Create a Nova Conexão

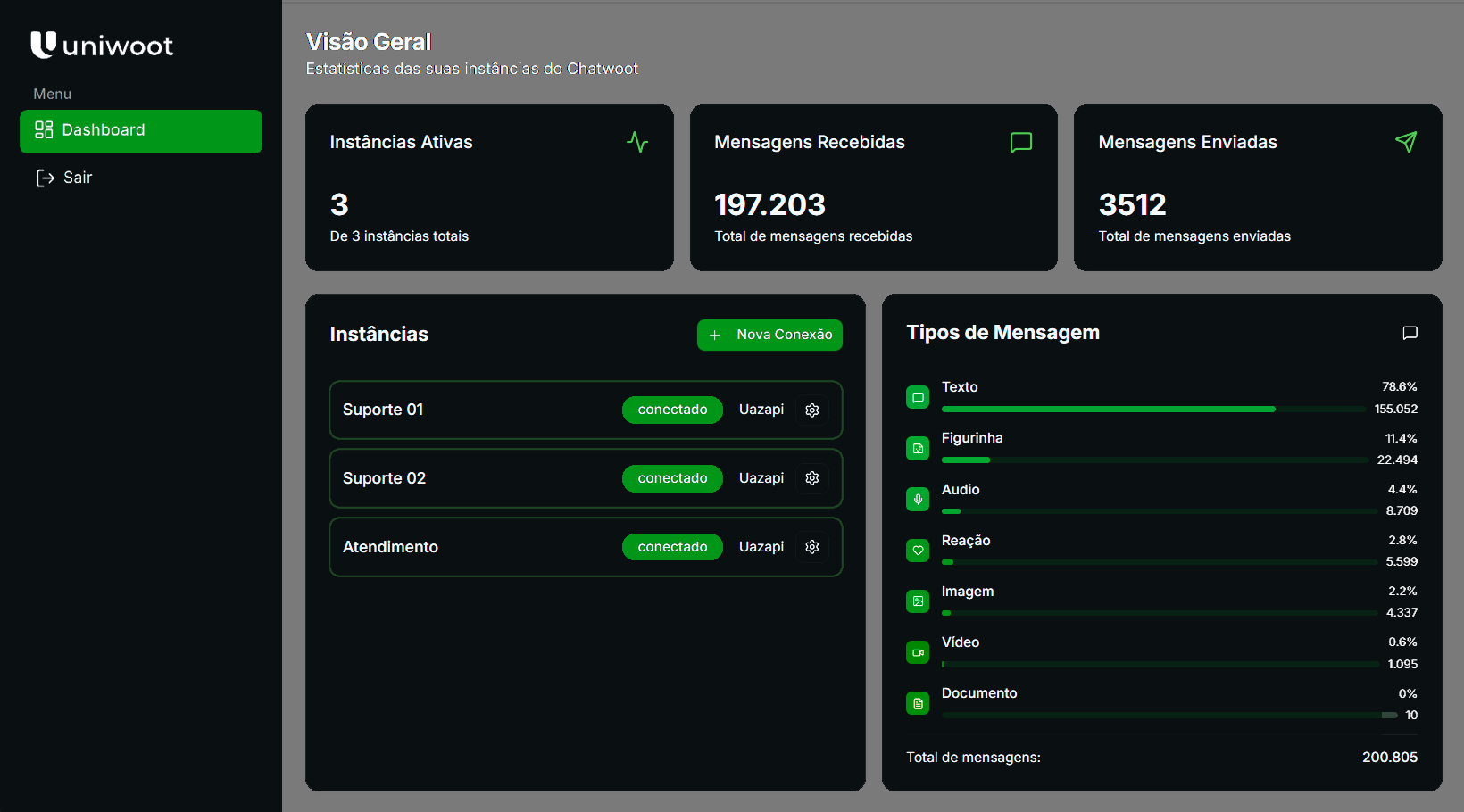[769, 335]
